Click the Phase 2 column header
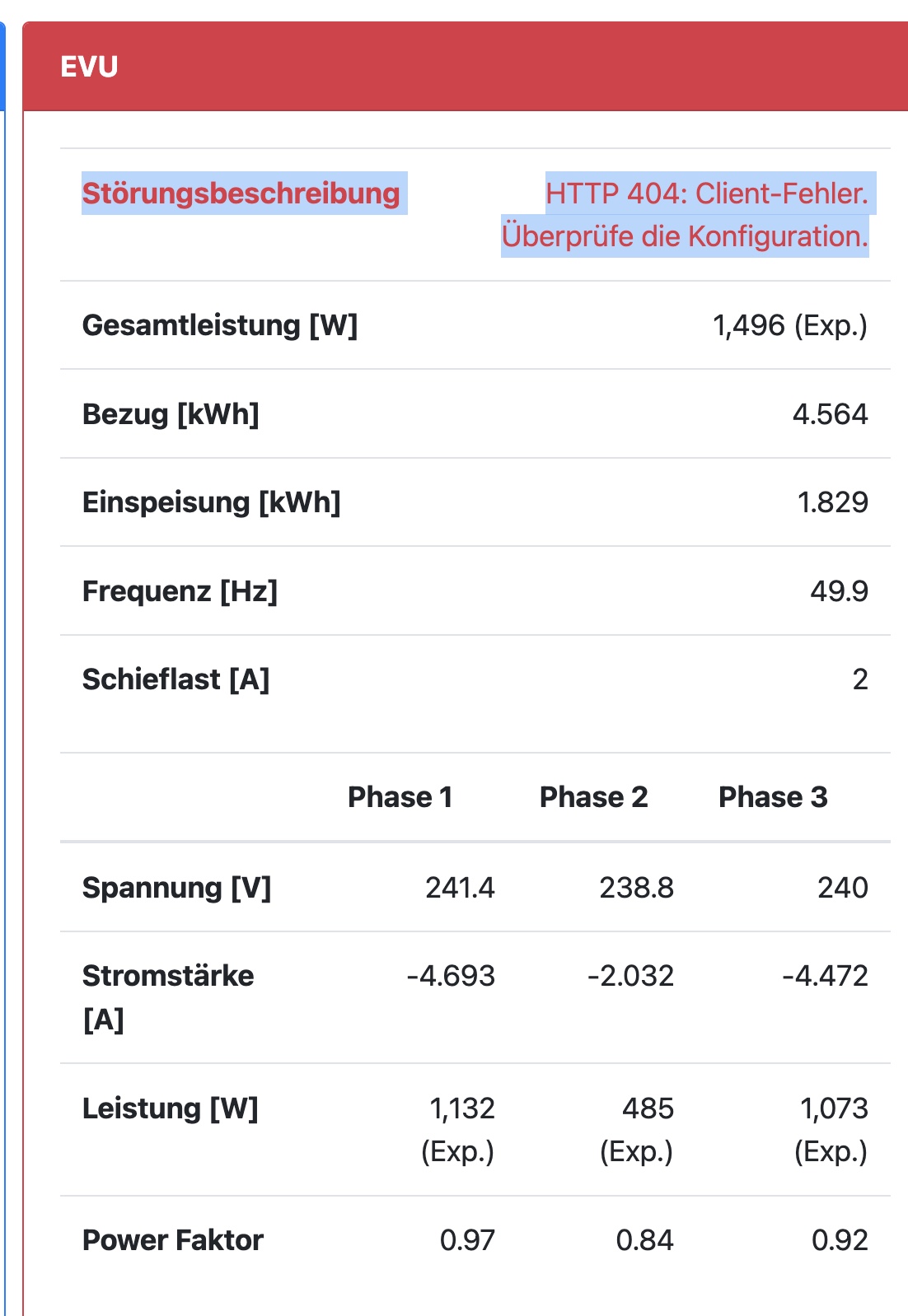Image resolution: width=908 pixels, height=1316 pixels. point(593,797)
